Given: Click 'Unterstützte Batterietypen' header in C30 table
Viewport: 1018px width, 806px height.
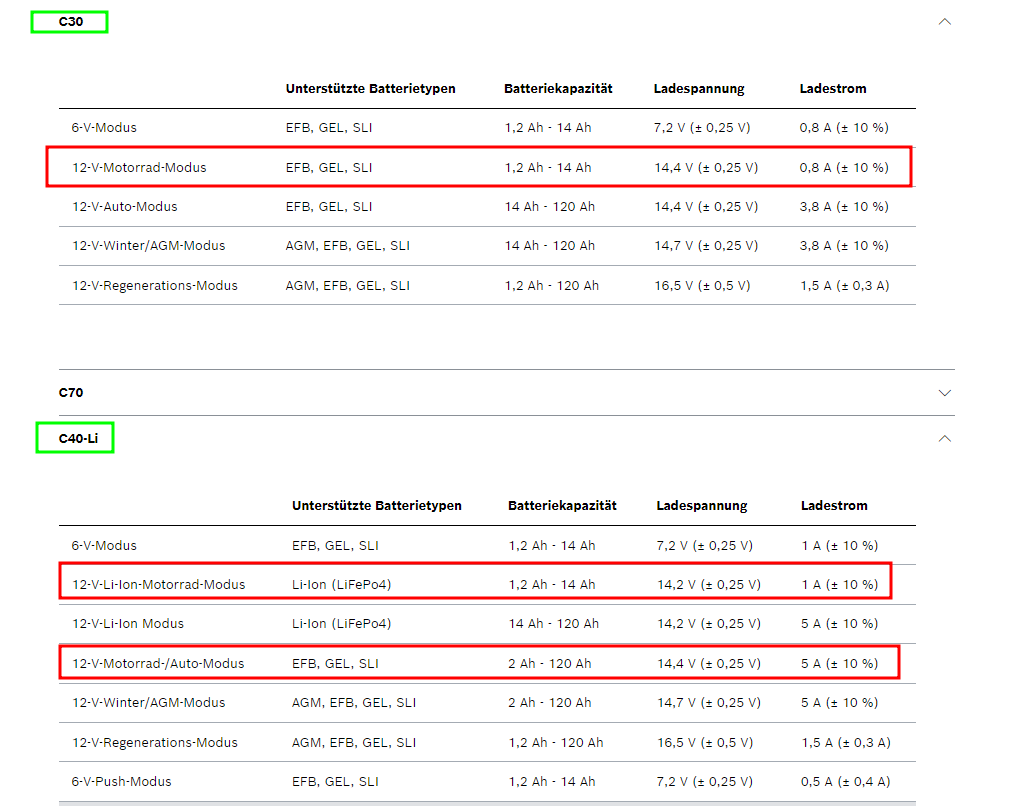Looking at the screenshot, I should point(371,88).
